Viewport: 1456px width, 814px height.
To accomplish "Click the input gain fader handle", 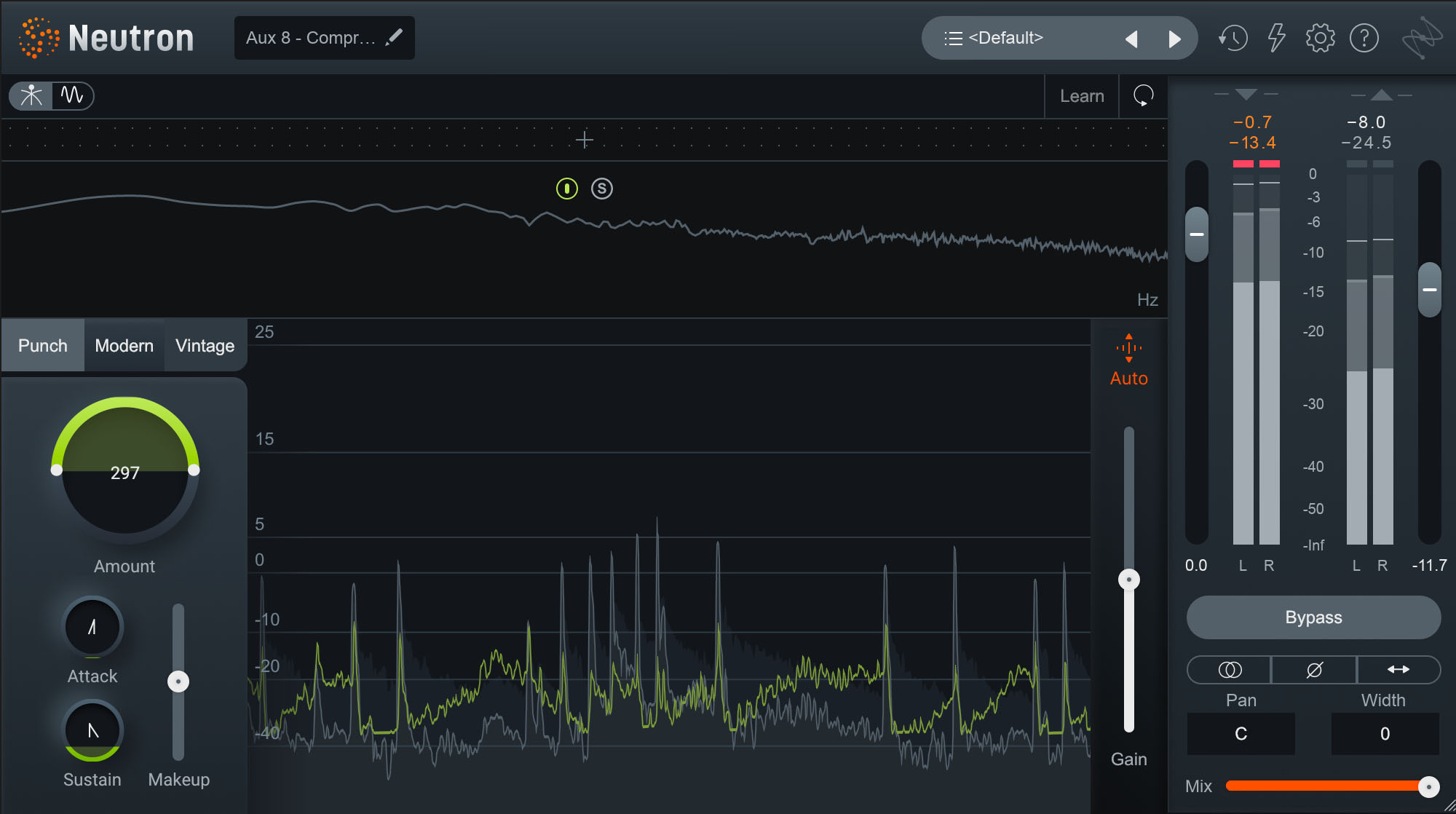I will [x=1197, y=234].
